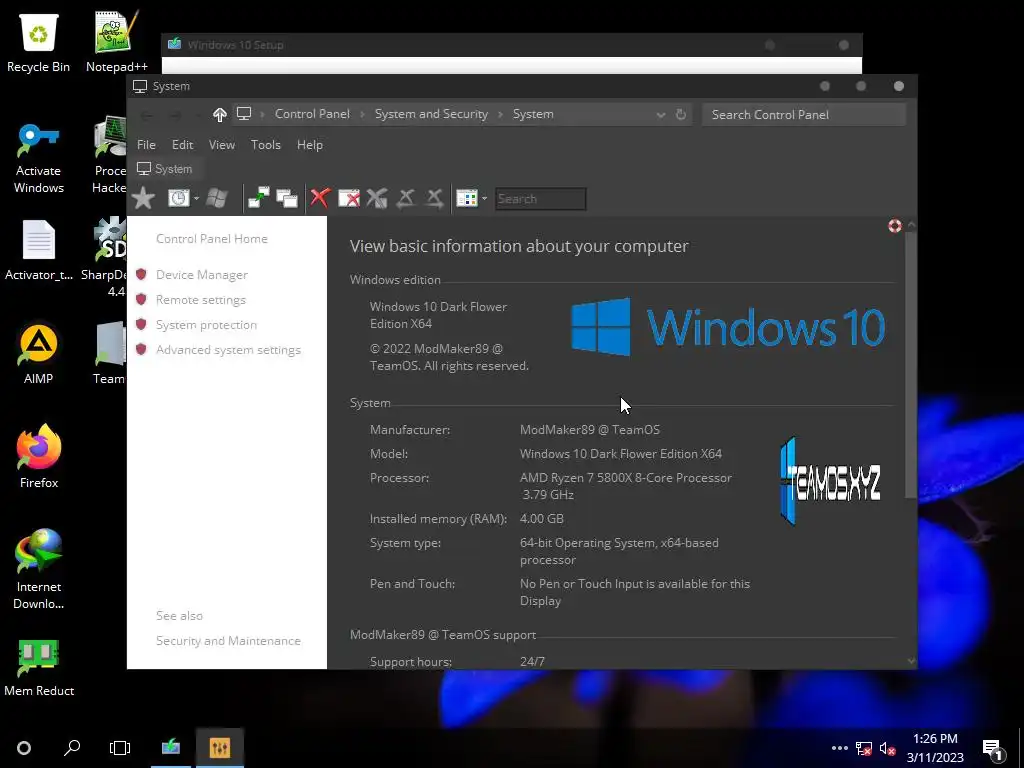Refresh the System page
The width and height of the screenshot is (1024, 768).
coord(681,114)
